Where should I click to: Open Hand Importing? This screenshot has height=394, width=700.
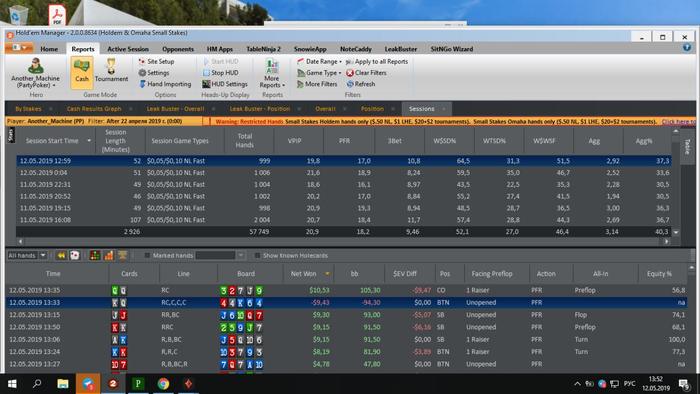[x=165, y=84]
